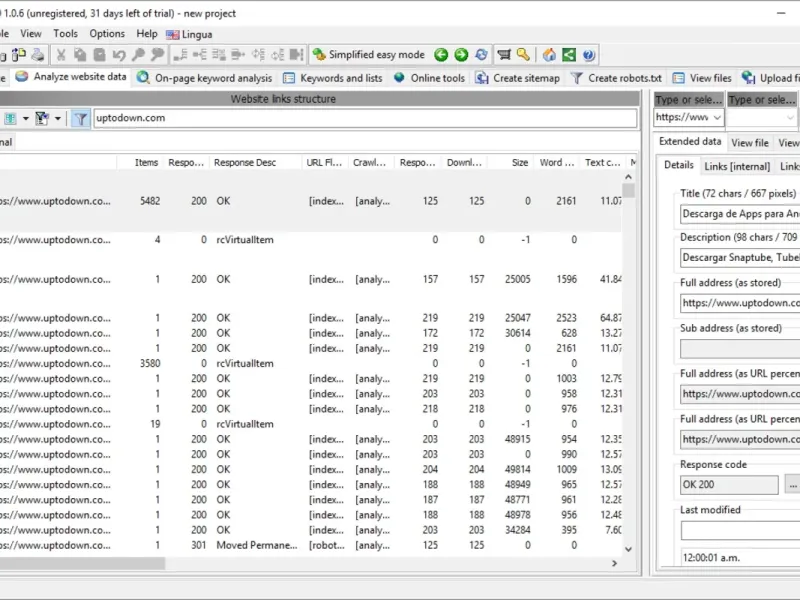Click the View files list icon

point(679,78)
